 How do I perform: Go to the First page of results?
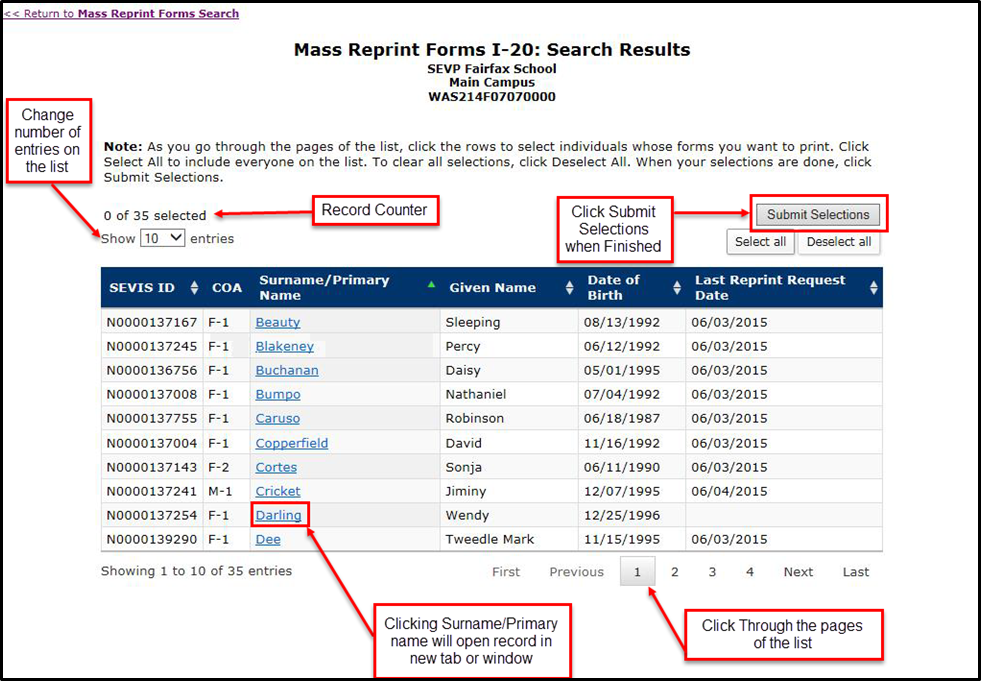tap(506, 571)
